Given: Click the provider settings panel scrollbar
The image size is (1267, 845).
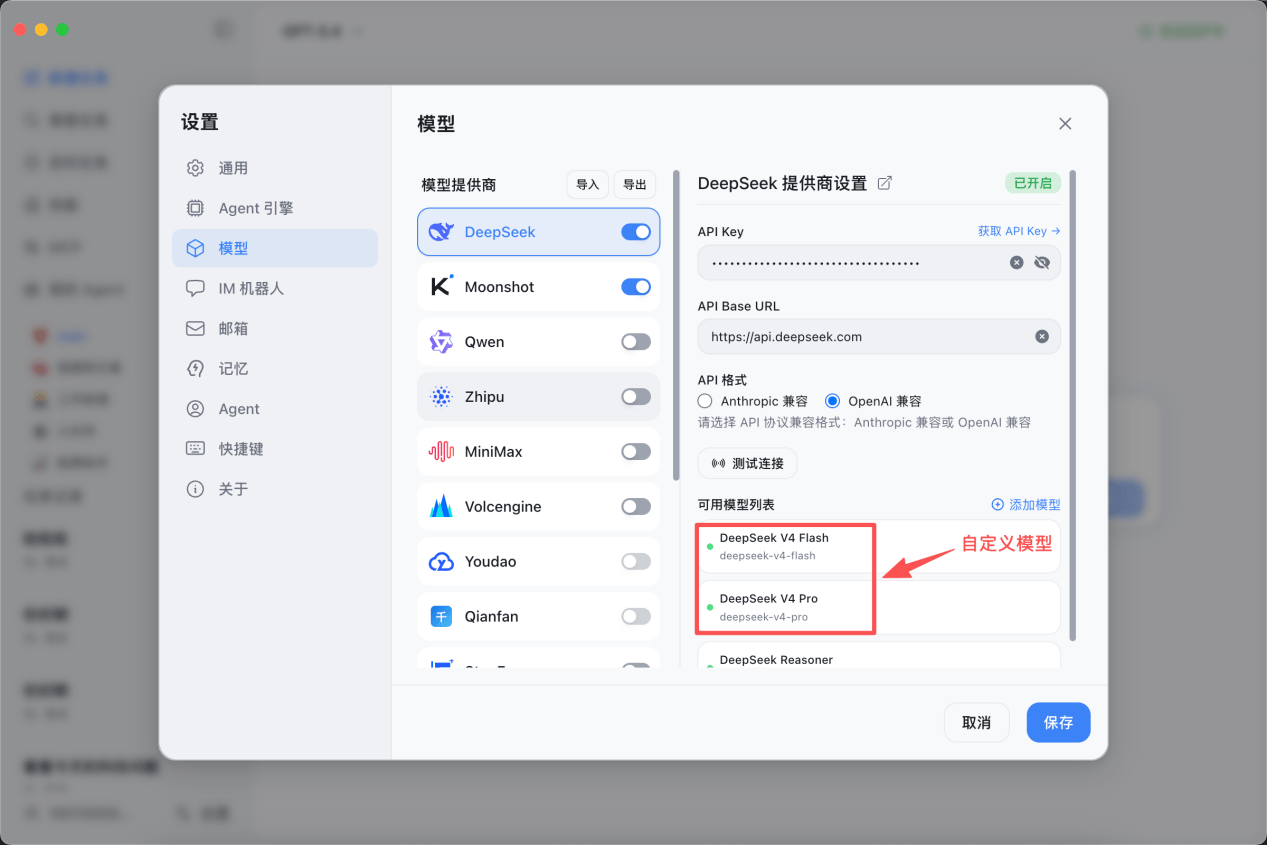Looking at the screenshot, I should coord(1073,405).
